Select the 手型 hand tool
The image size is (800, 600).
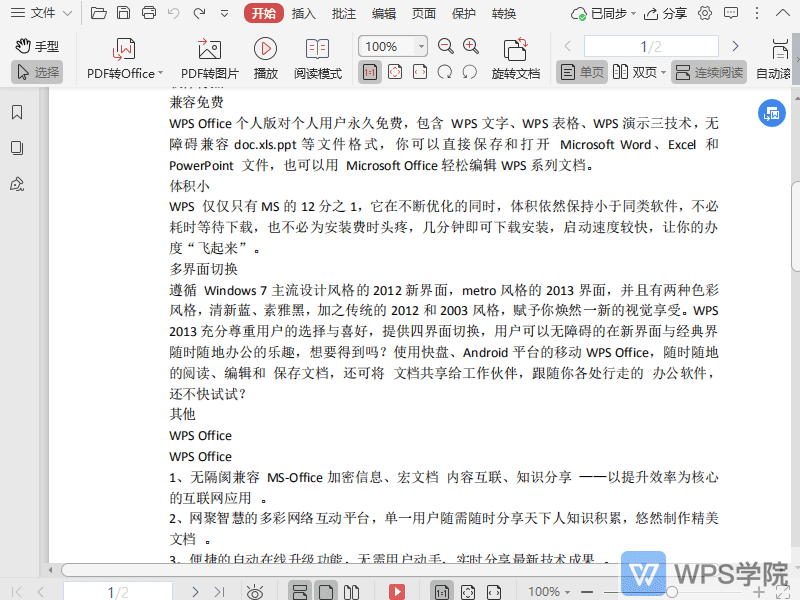click(46, 45)
